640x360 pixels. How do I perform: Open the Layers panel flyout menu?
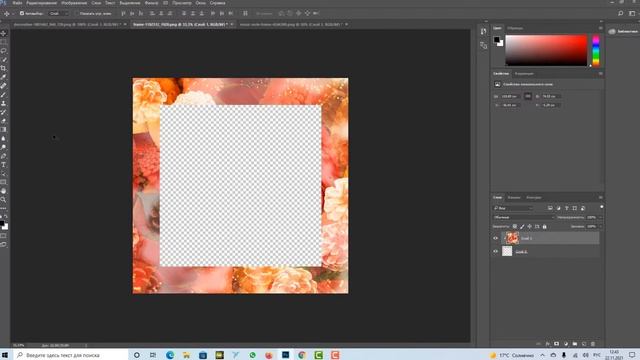click(600, 198)
